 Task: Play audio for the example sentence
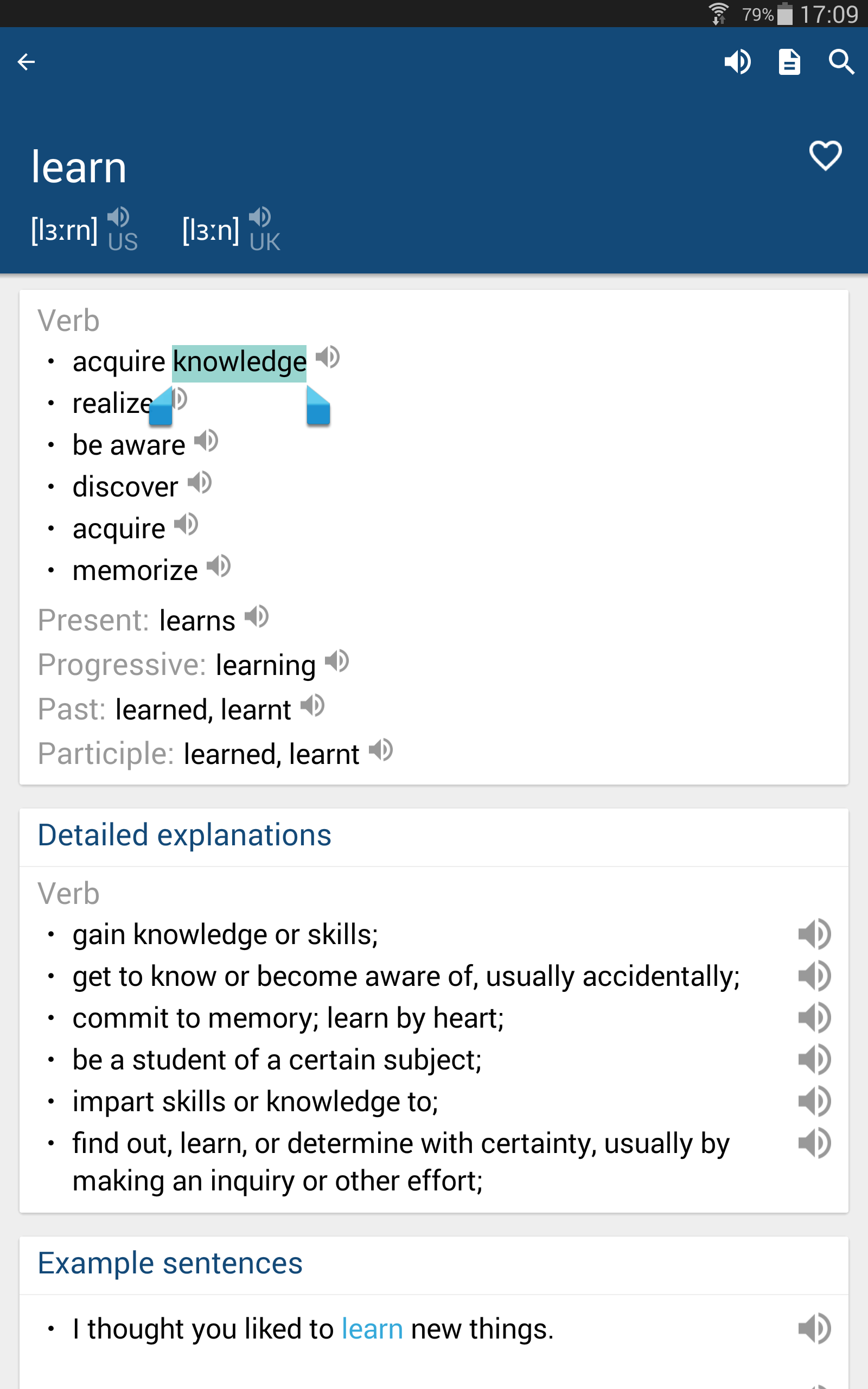click(x=815, y=1329)
